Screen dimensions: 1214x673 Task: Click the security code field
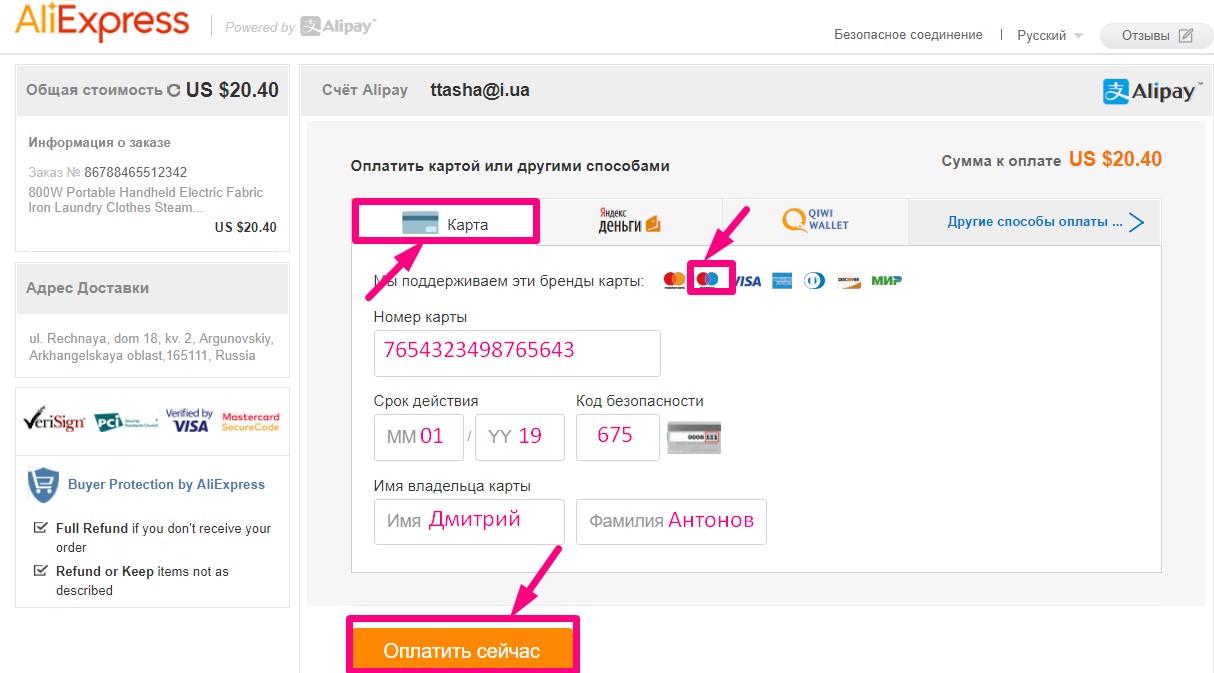click(x=618, y=437)
